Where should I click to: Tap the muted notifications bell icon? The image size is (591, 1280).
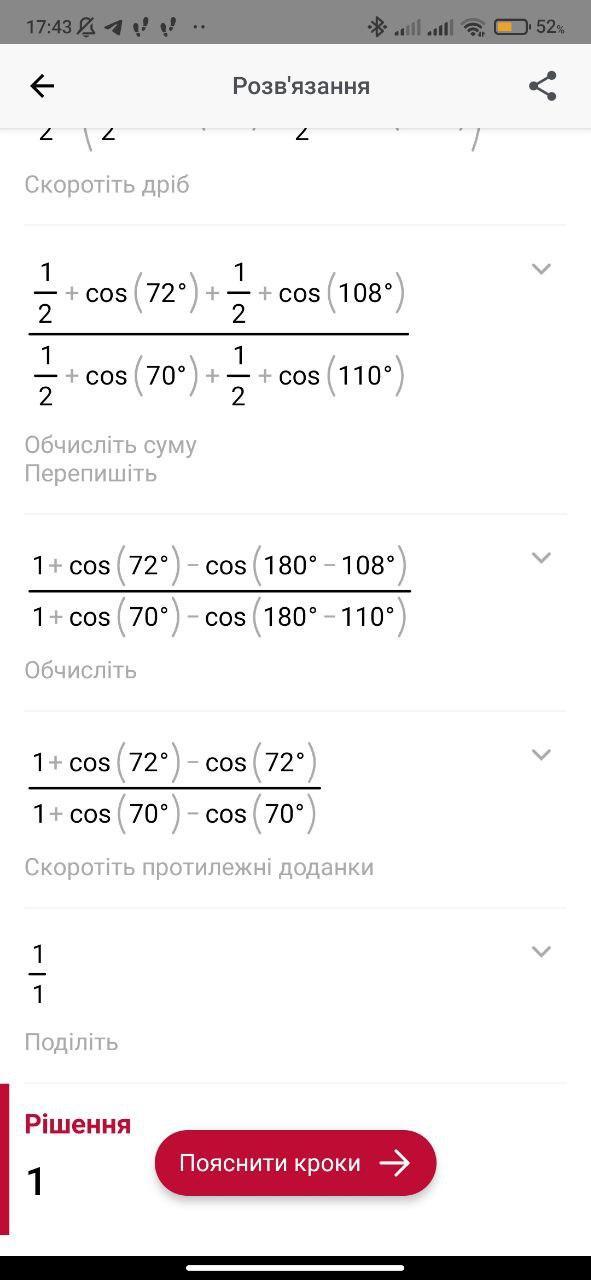[87, 27]
